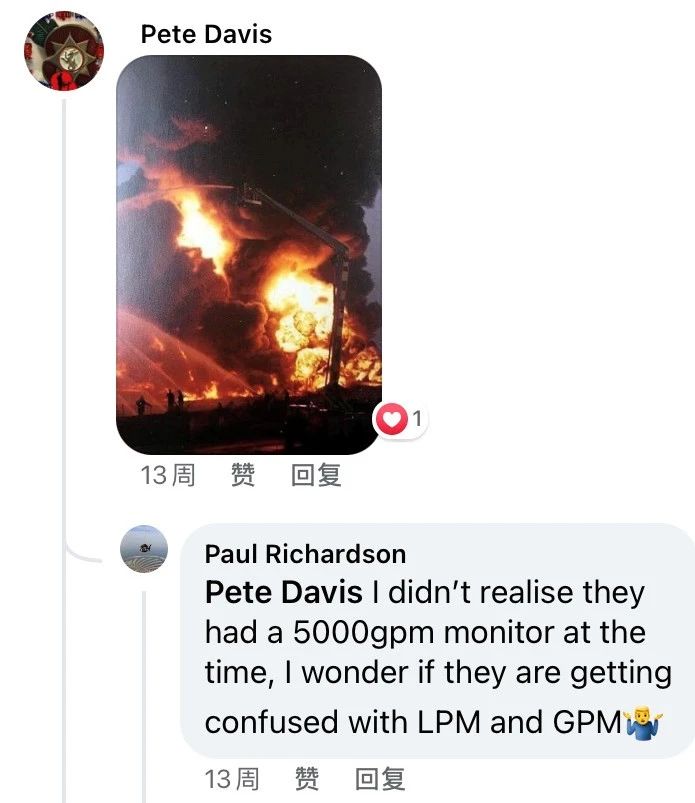Open Paul Richardson's name link
This screenshot has height=803, width=695.
305,554
